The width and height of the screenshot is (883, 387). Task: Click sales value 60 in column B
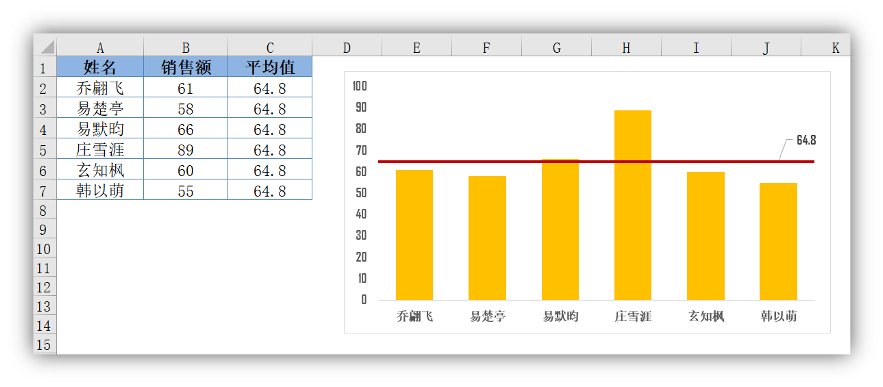coord(186,170)
